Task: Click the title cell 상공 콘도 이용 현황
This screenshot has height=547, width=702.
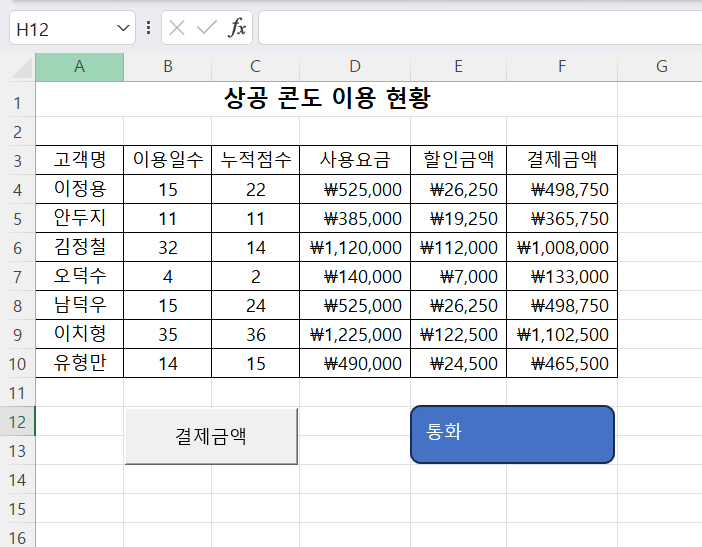Action: (x=326, y=100)
